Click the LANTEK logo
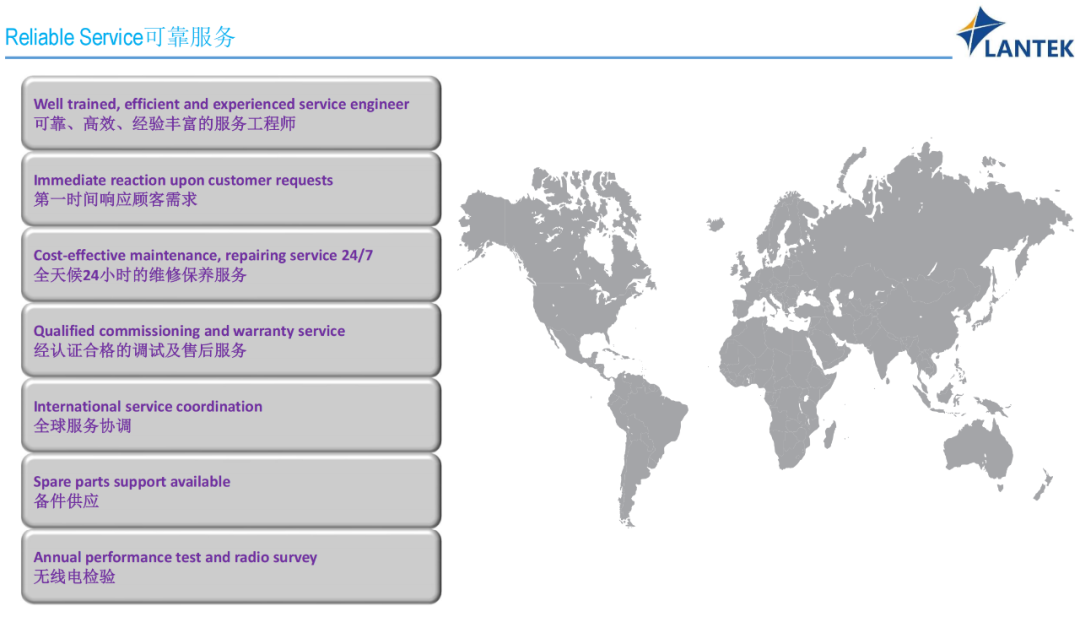Screen dimensions: 1080x617 pos(1015,32)
